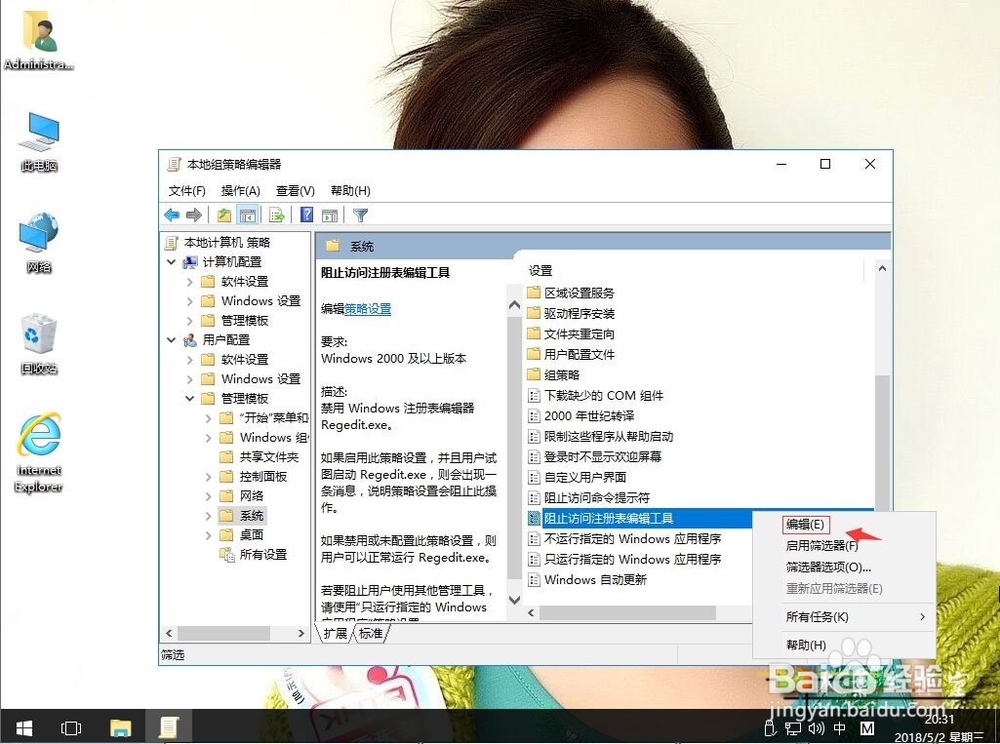Expand 所有任务(K) submenu arrow

pyautogui.click(x=922, y=616)
